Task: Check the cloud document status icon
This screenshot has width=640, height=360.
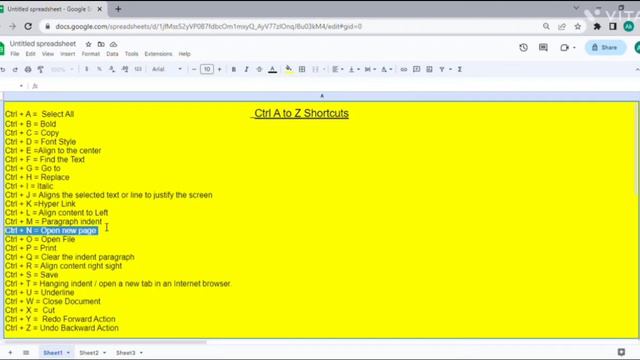Action: click(x=113, y=44)
